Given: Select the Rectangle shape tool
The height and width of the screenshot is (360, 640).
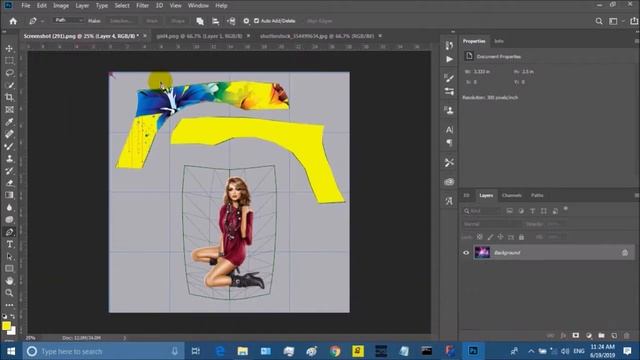Looking at the screenshot, I should click(x=9, y=269).
